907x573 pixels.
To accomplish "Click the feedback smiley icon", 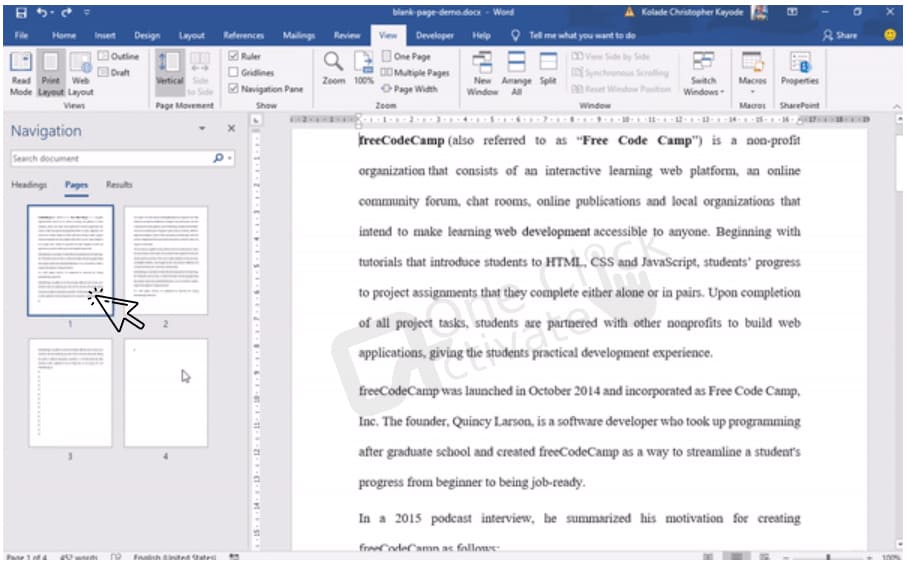I will tap(890, 35).
